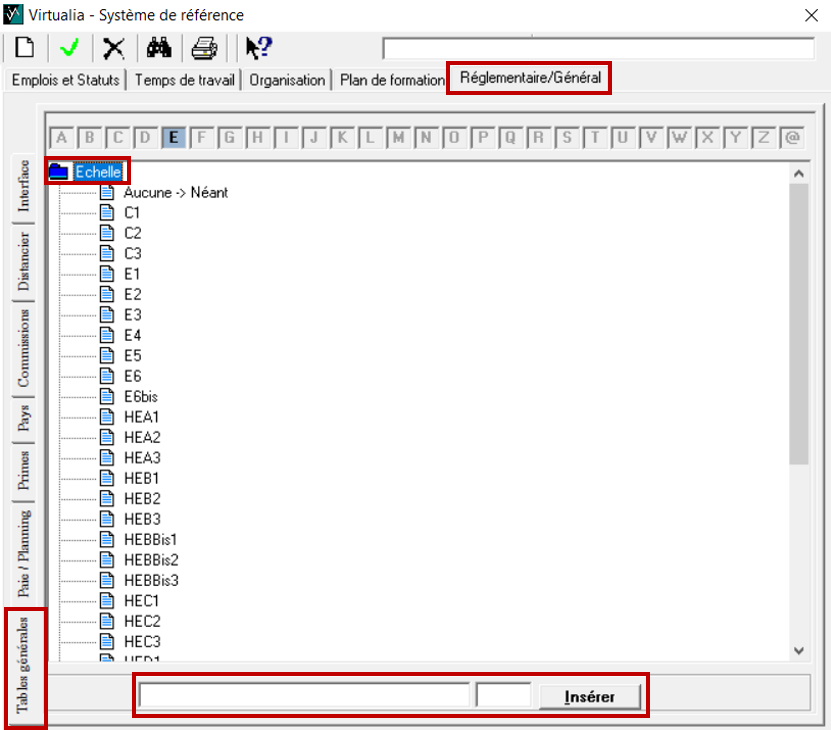Click the long text field beside Insérer
The image size is (831, 730).
coord(304,696)
